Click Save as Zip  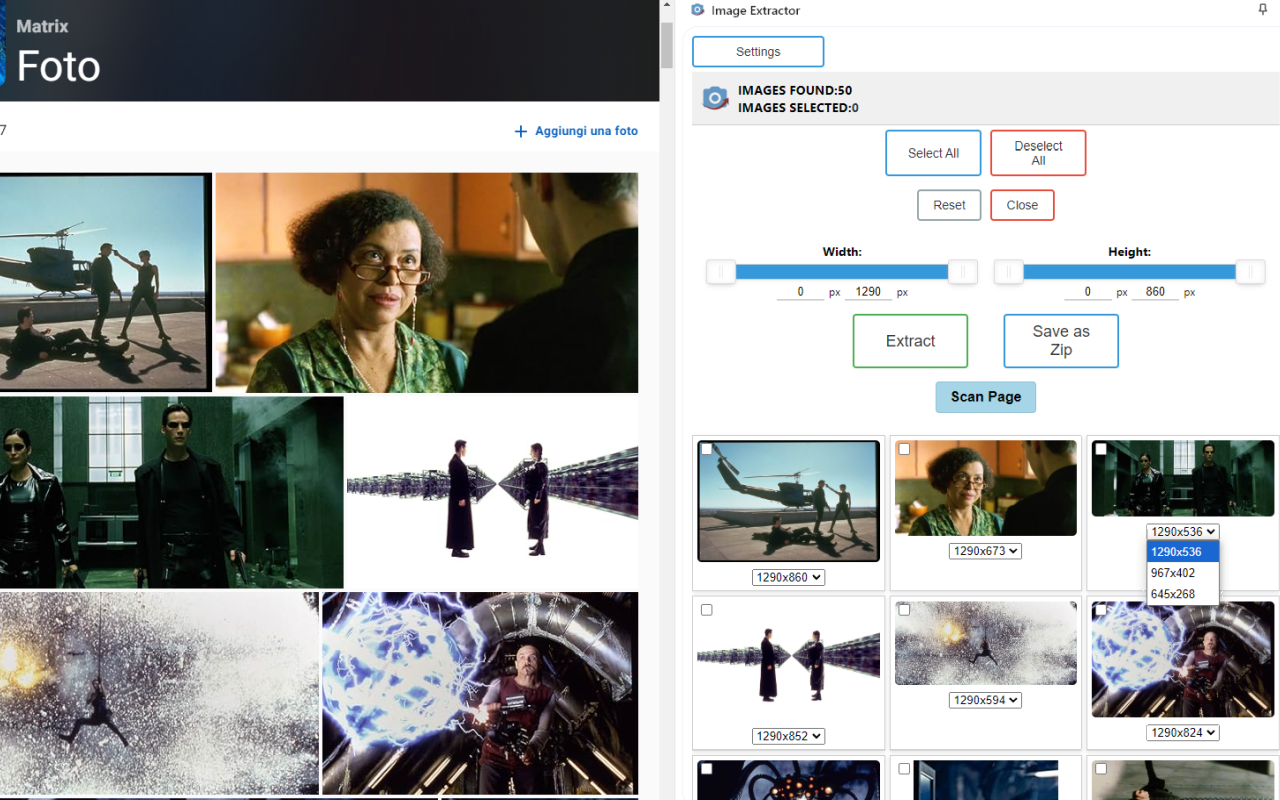point(1061,341)
